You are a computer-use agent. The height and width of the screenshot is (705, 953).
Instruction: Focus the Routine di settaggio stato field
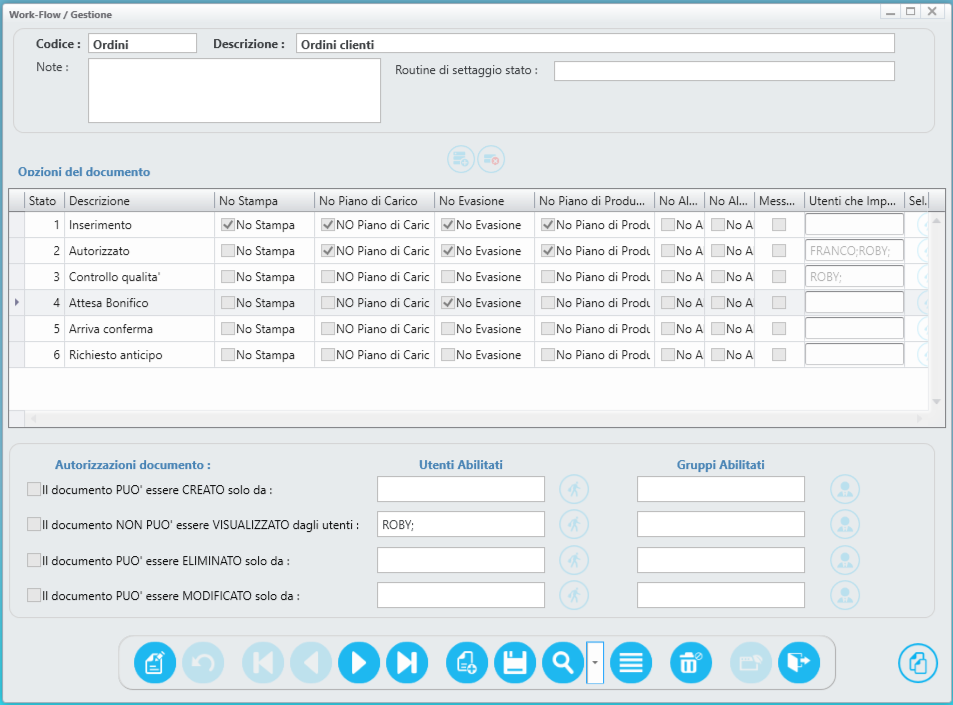724,70
